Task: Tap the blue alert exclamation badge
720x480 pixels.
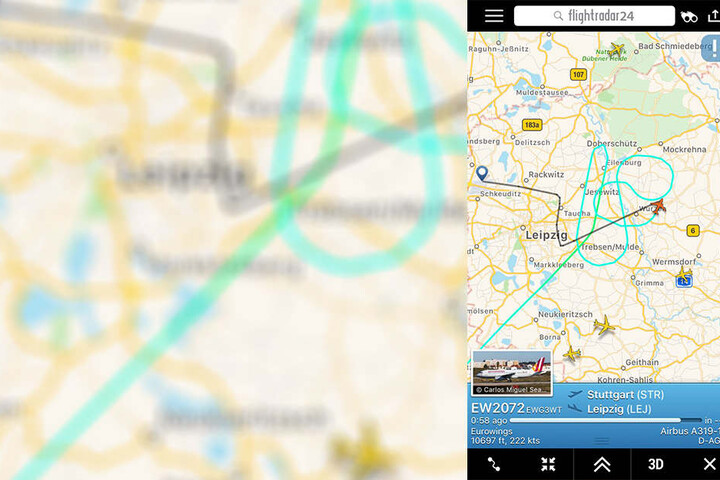Action: coord(712,48)
